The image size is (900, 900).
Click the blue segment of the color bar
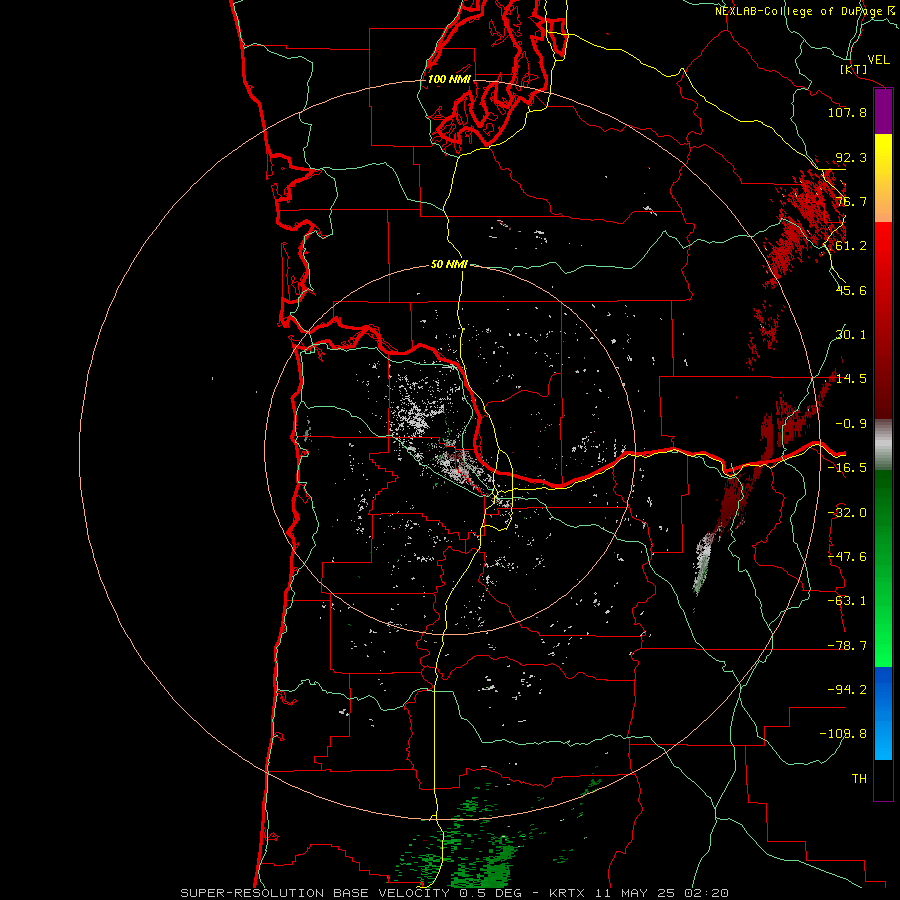tap(883, 713)
